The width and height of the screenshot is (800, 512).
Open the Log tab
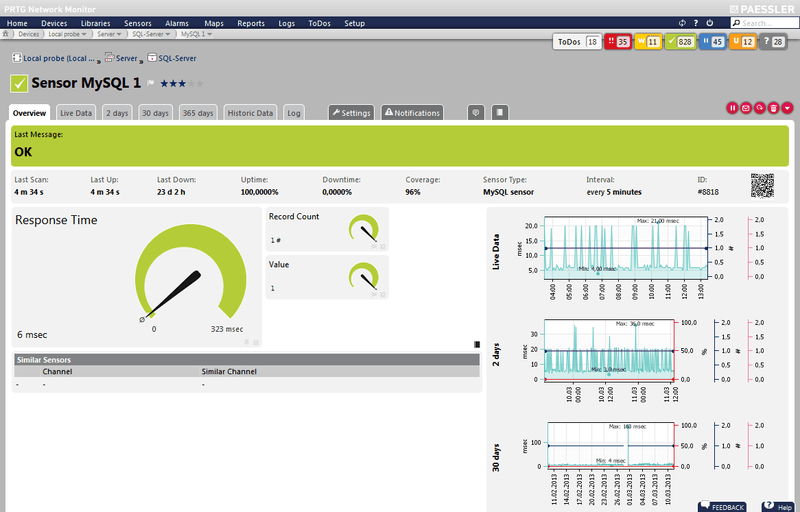294,113
